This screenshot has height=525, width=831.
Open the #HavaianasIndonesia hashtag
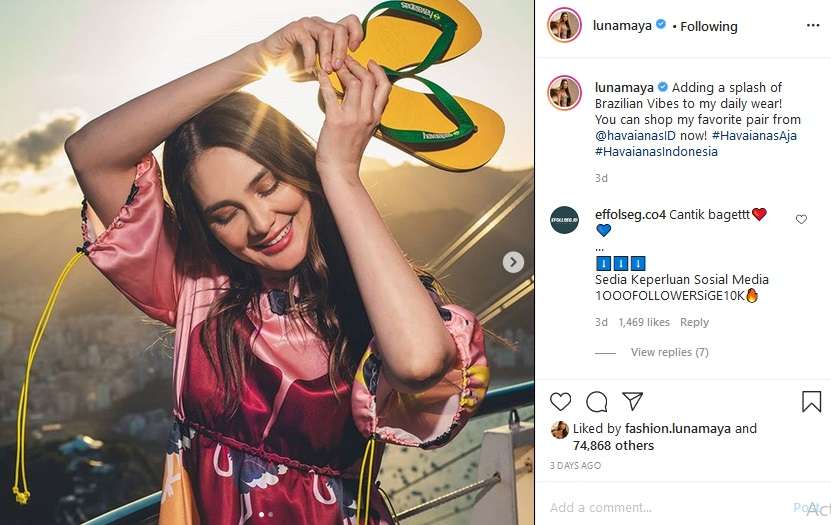656,151
